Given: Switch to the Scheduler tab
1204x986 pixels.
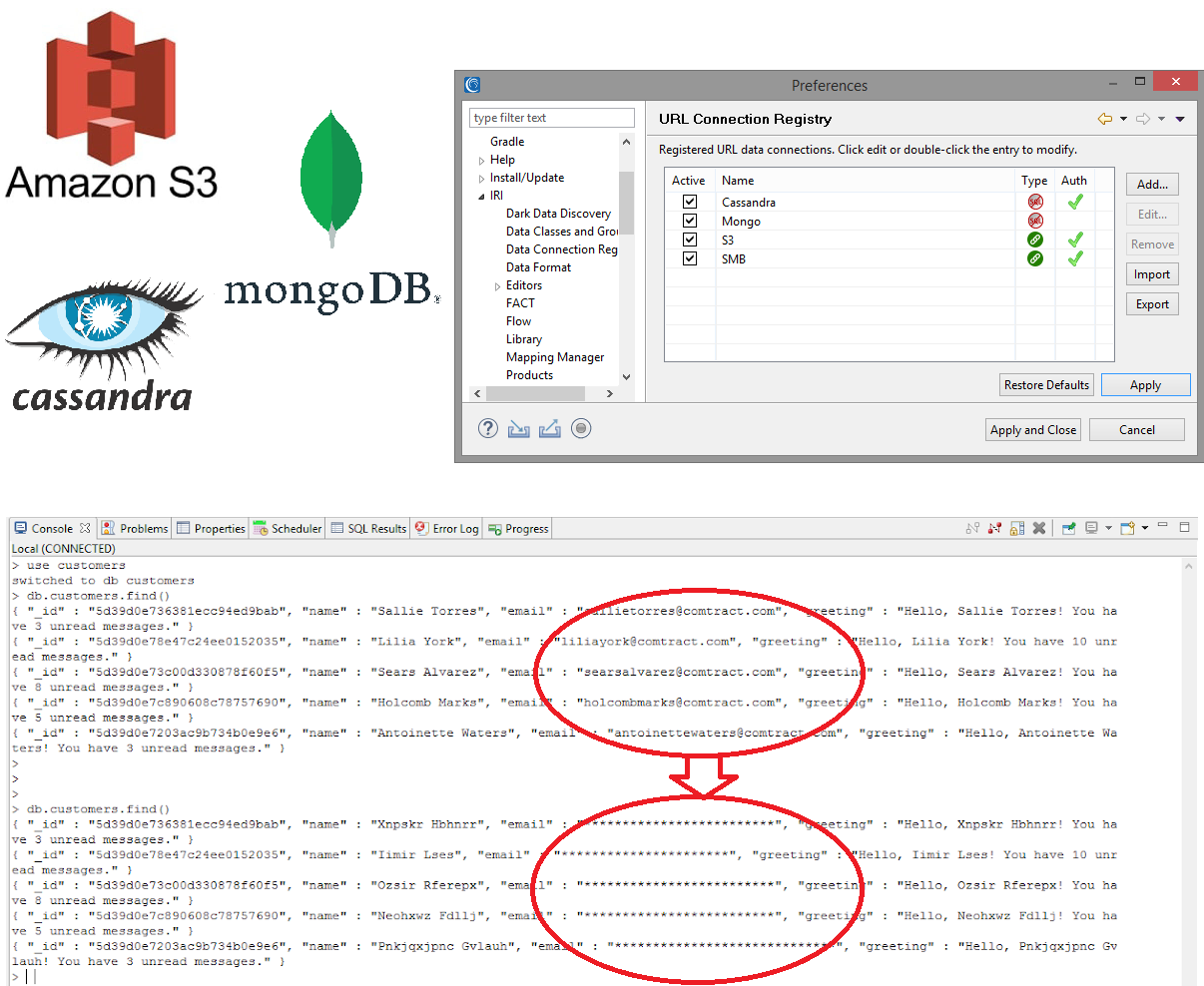Looking at the screenshot, I should [x=288, y=528].
